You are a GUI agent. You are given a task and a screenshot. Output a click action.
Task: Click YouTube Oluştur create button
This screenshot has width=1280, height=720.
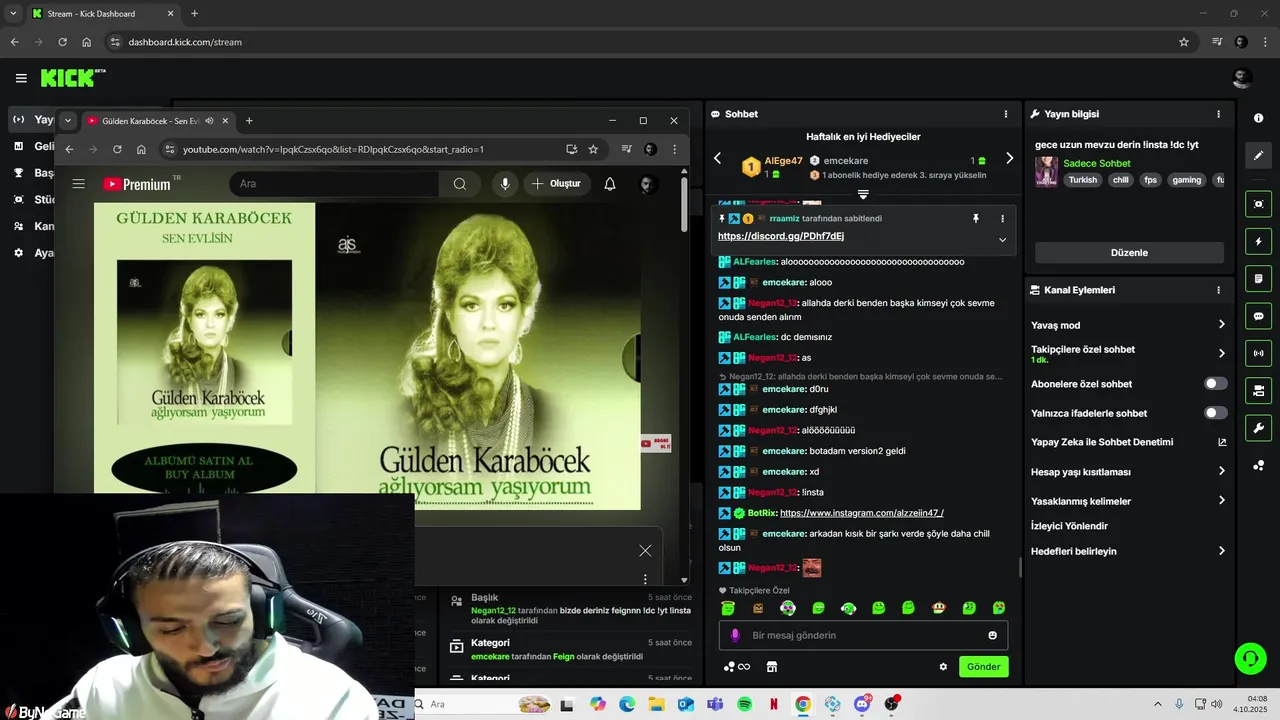(x=556, y=184)
